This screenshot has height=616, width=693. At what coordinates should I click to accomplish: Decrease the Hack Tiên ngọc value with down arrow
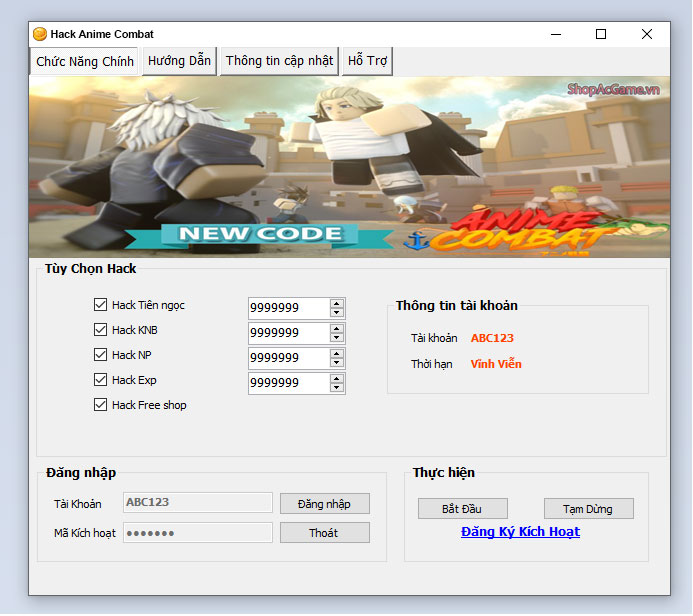pos(337,312)
